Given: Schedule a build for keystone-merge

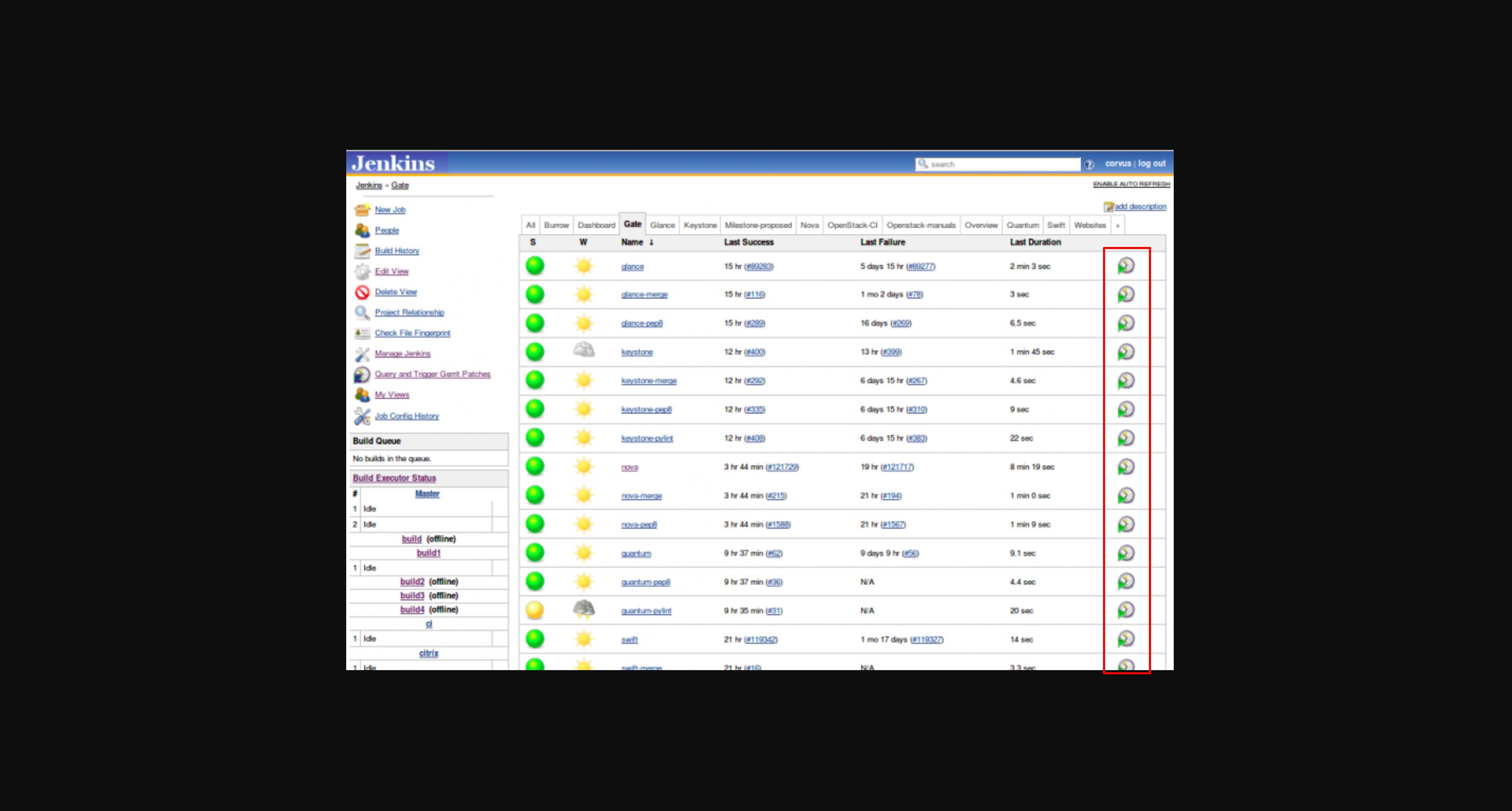Looking at the screenshot, I should click(x=1125, y=380).
